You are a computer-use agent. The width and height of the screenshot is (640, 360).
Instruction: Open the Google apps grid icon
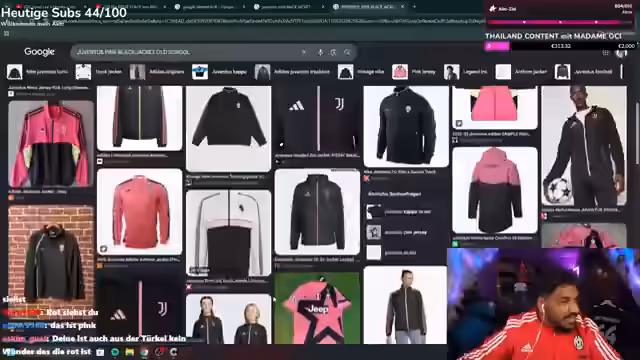tap(606, 53)
